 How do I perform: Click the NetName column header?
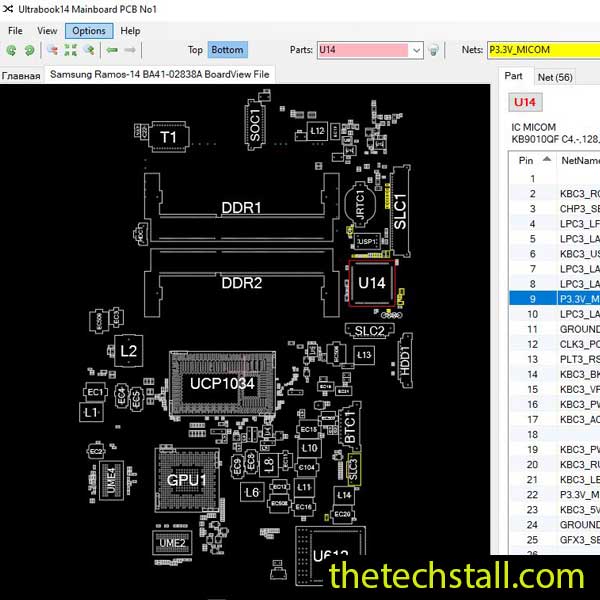[579, 160]
